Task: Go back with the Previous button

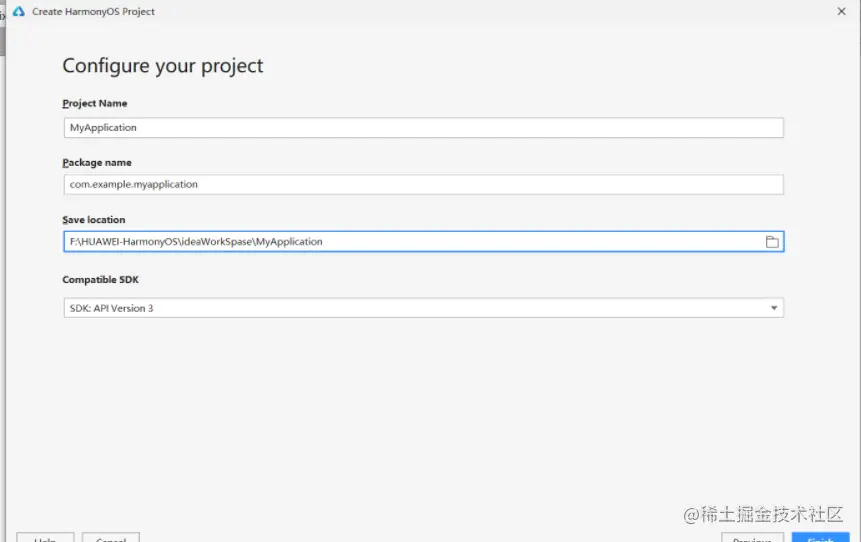Action: pos(752,538)
